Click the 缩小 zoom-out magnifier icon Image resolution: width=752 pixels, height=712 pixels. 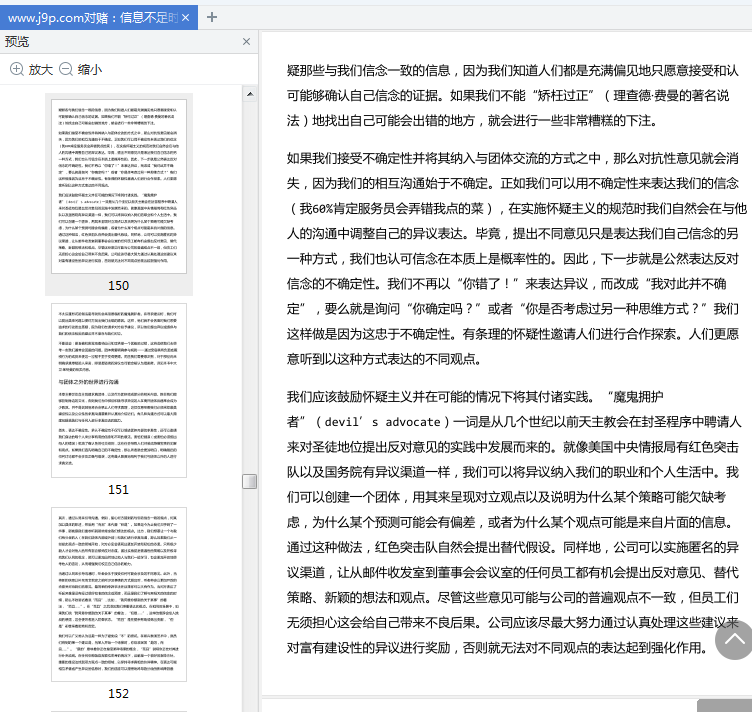pyautogui.click(x=66, y=69)
